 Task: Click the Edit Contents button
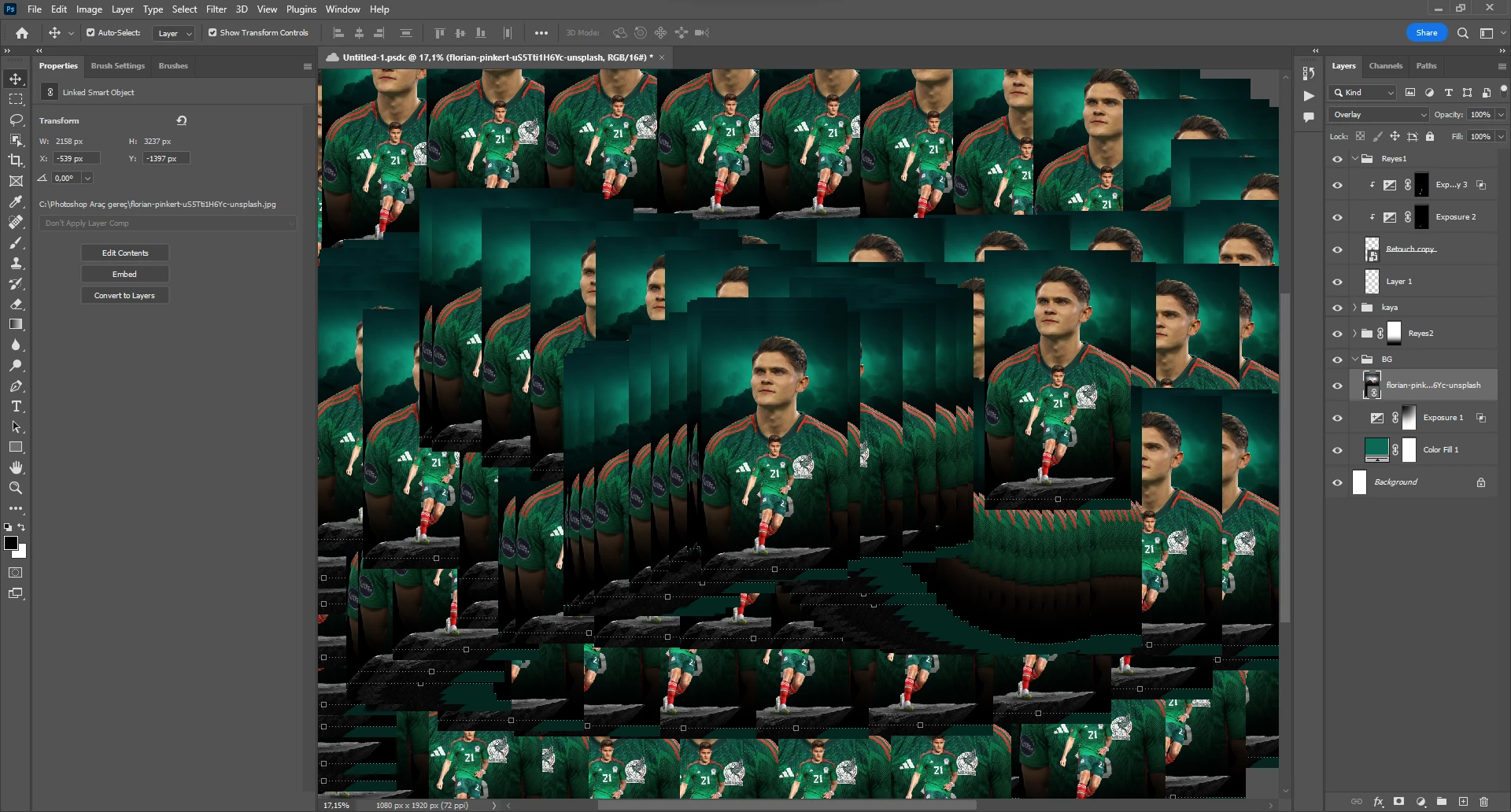click(x=125, y=253)
